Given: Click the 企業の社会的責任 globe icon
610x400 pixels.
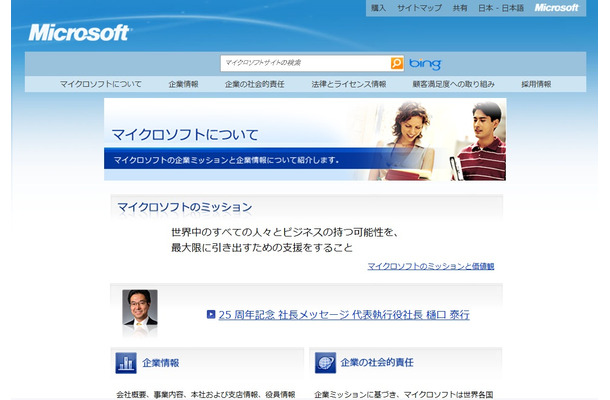Looking at the screenshot, I should tap(325, 363).
